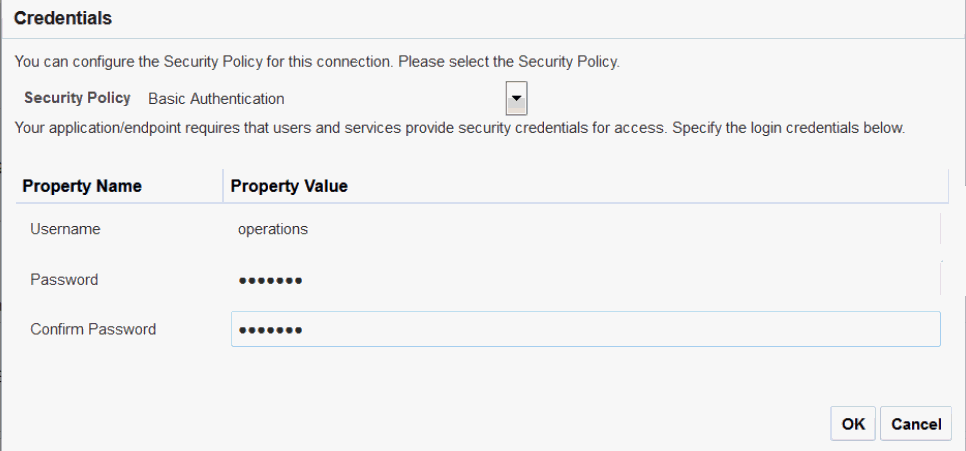The width and height of the screenshot is (966, 451).
Task: Click the Security Policy field label
Action: (77, 98)
